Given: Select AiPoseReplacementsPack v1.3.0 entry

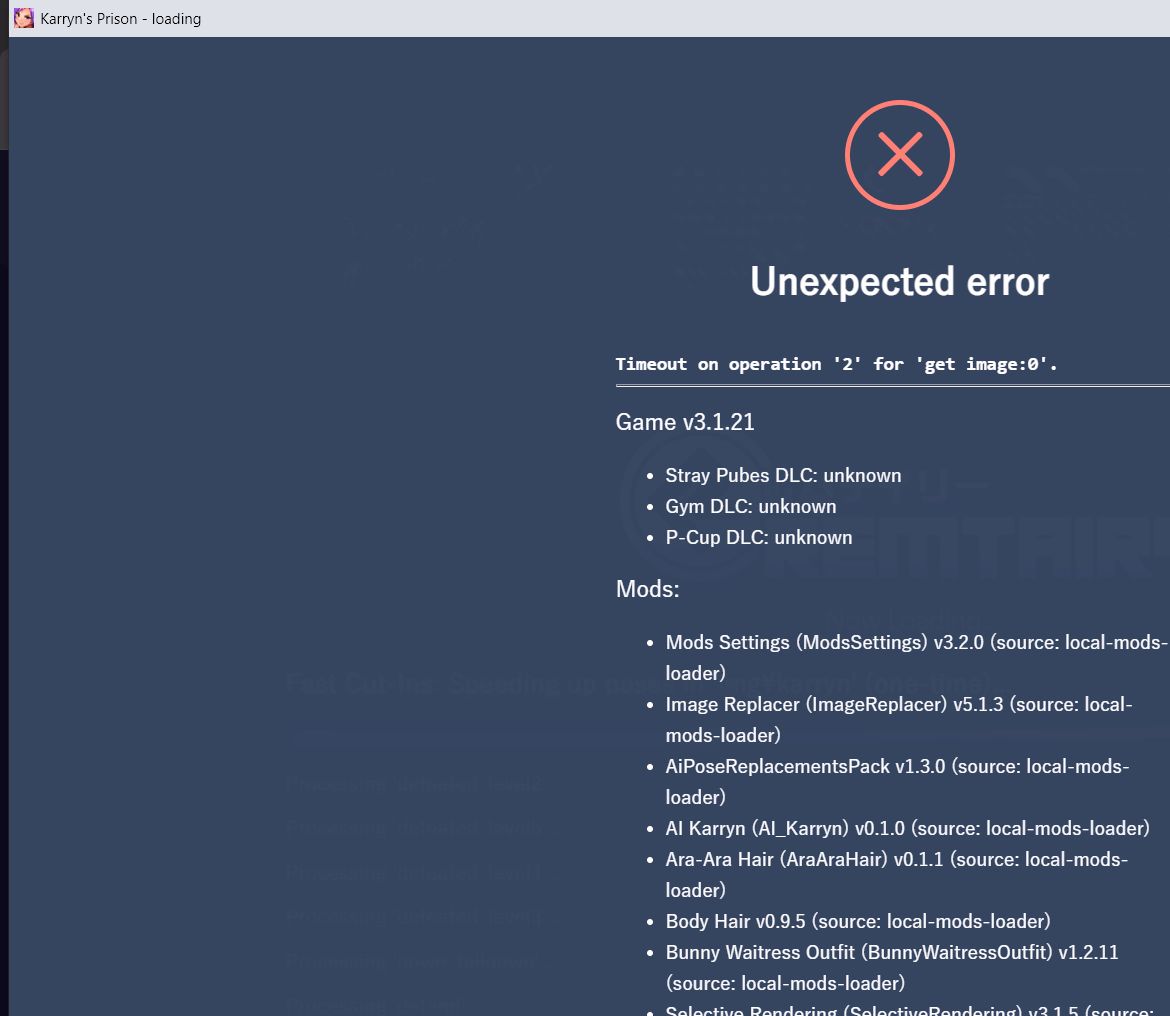Looking at the screenshot, I should 898,782.
